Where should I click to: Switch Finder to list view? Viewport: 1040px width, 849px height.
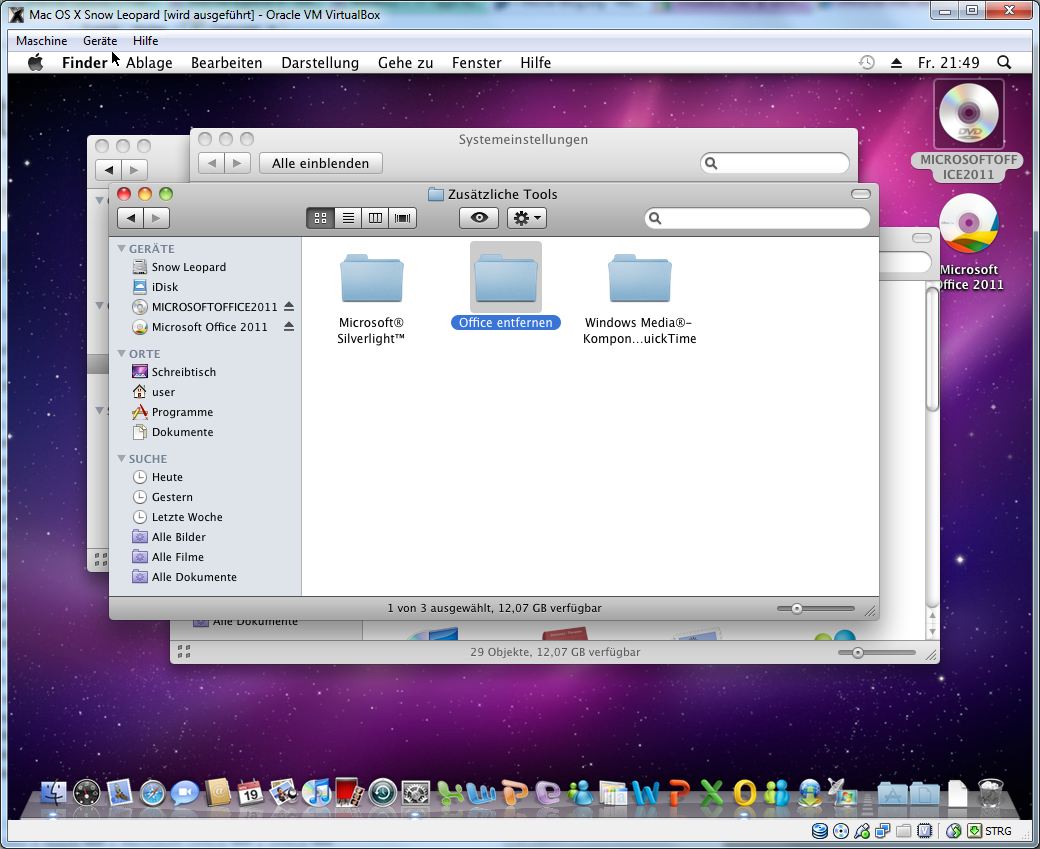pyautogui.click(x=347, y=217)
